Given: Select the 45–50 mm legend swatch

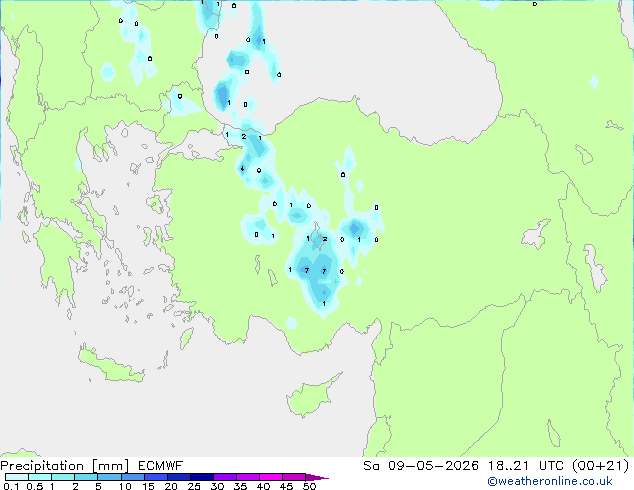Looking at the screenshot, I should [x=294, y=477].
